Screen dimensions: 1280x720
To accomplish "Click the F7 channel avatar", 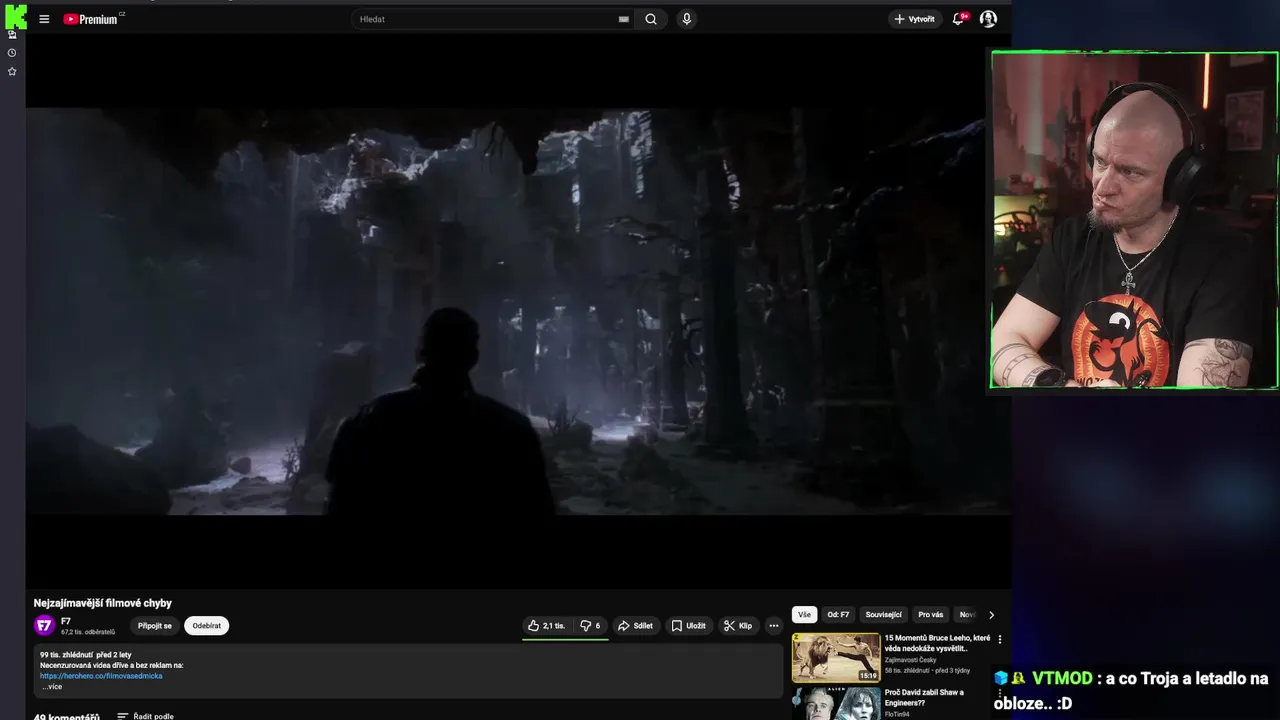I will [44, 626].
